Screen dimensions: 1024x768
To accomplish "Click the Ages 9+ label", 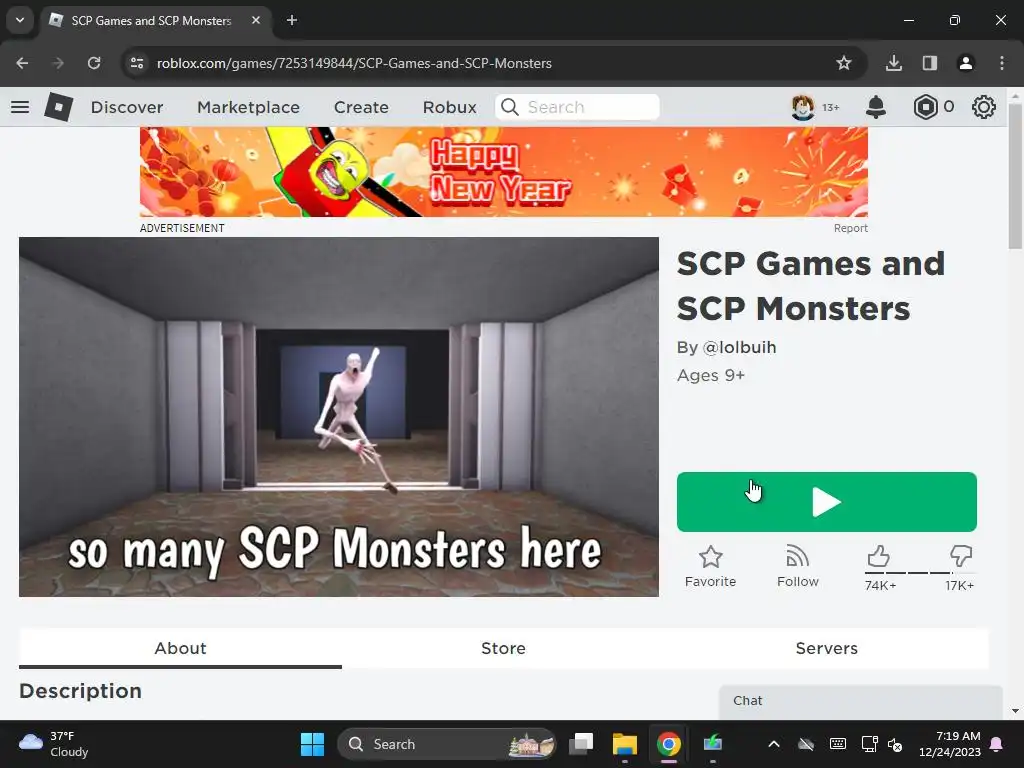I will tap(711, 376).
